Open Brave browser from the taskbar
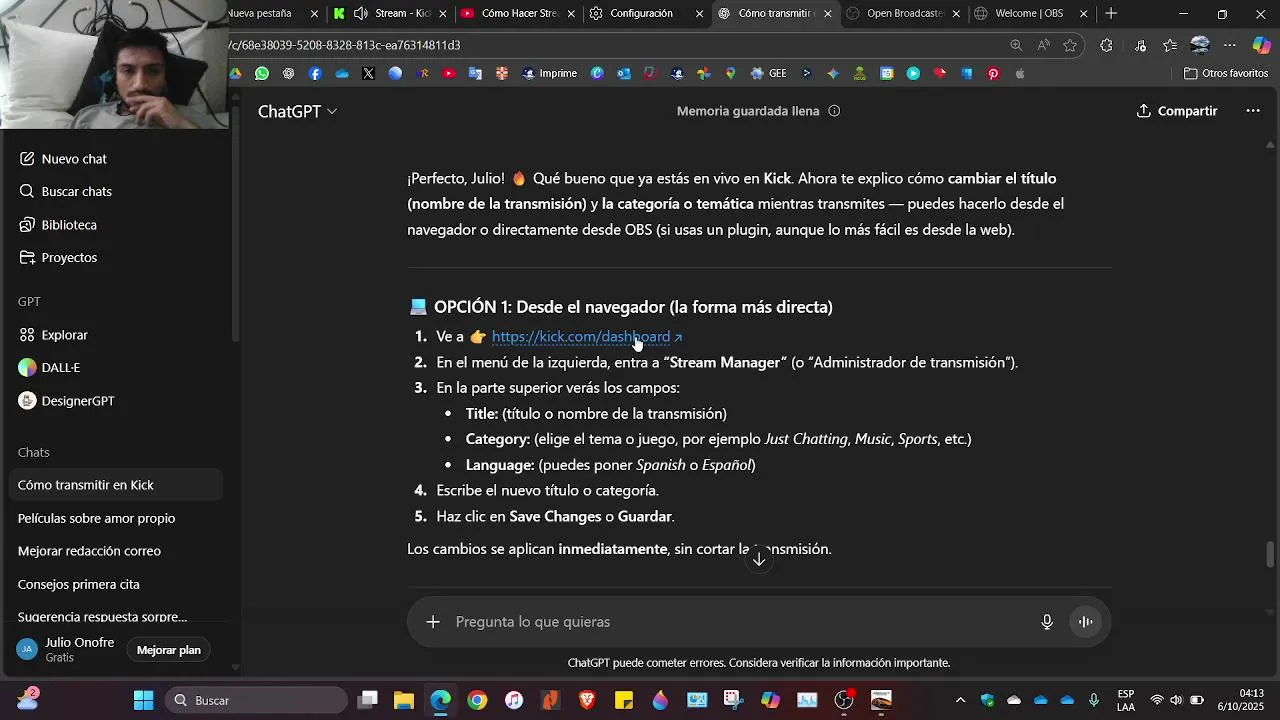The height and width of the screenshot is (720, 1280). (587, 700)
